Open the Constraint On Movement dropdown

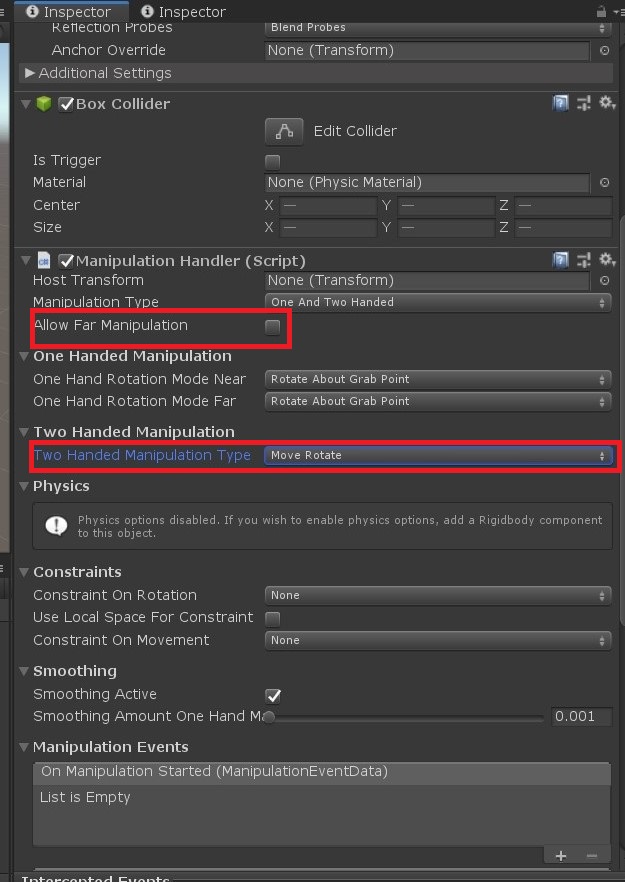pos(438,640)
